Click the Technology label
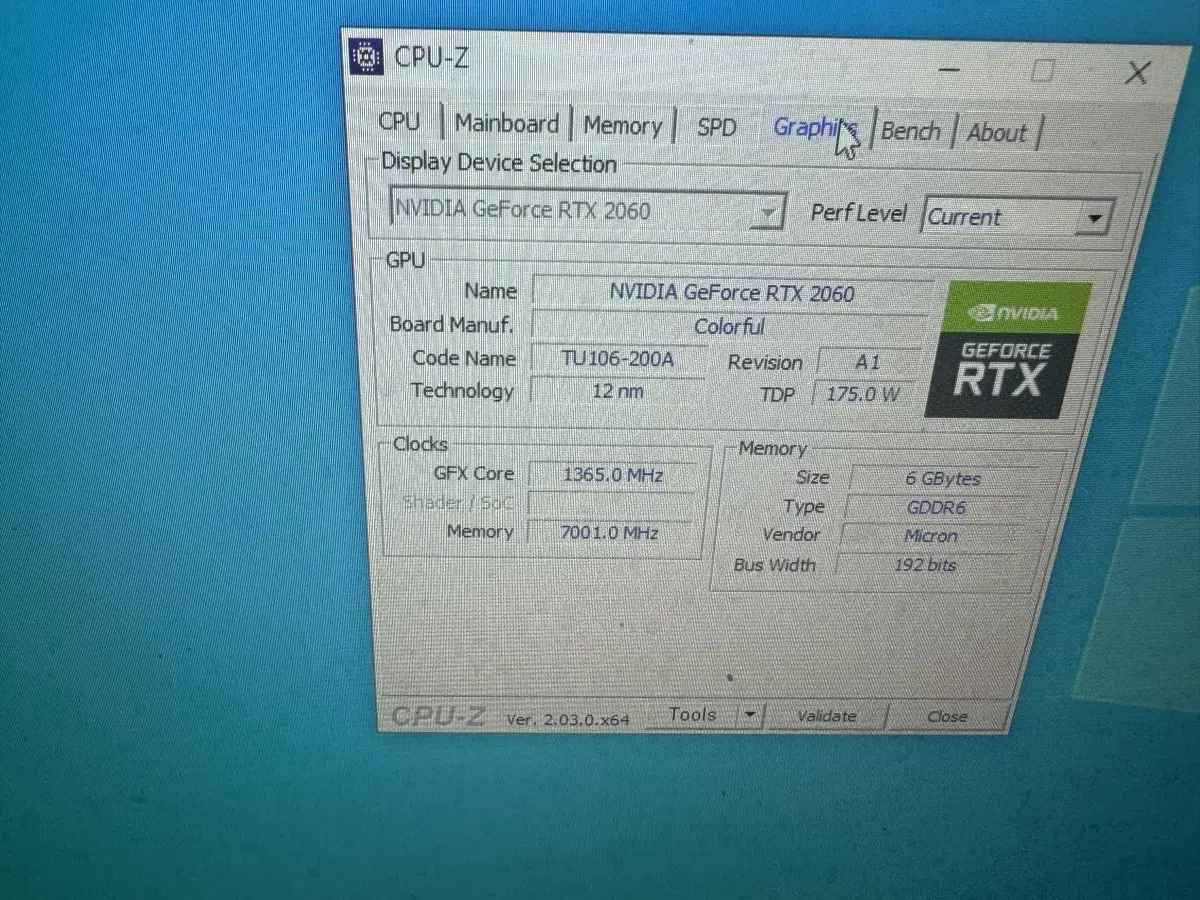1200x900 pixels. pyautogui.click(x=462, y=390)
